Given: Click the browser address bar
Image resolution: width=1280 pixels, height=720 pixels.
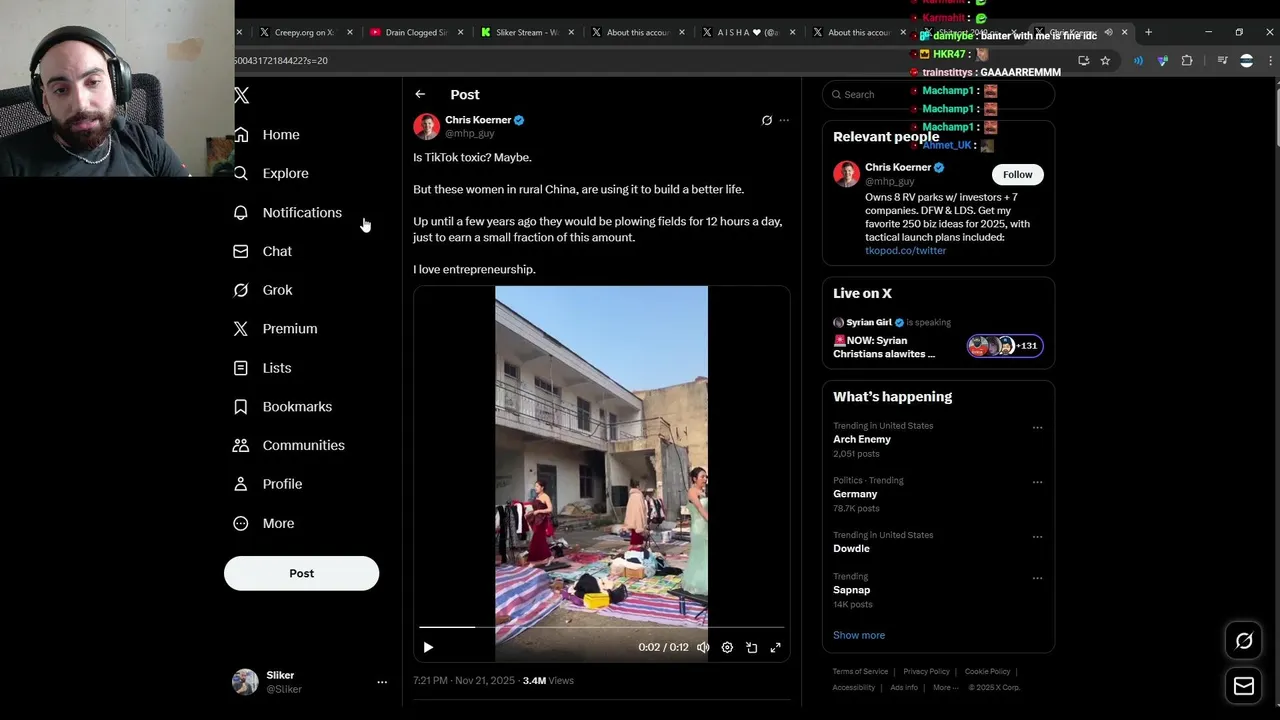Looking at the screenshot, I should point(650,61).
